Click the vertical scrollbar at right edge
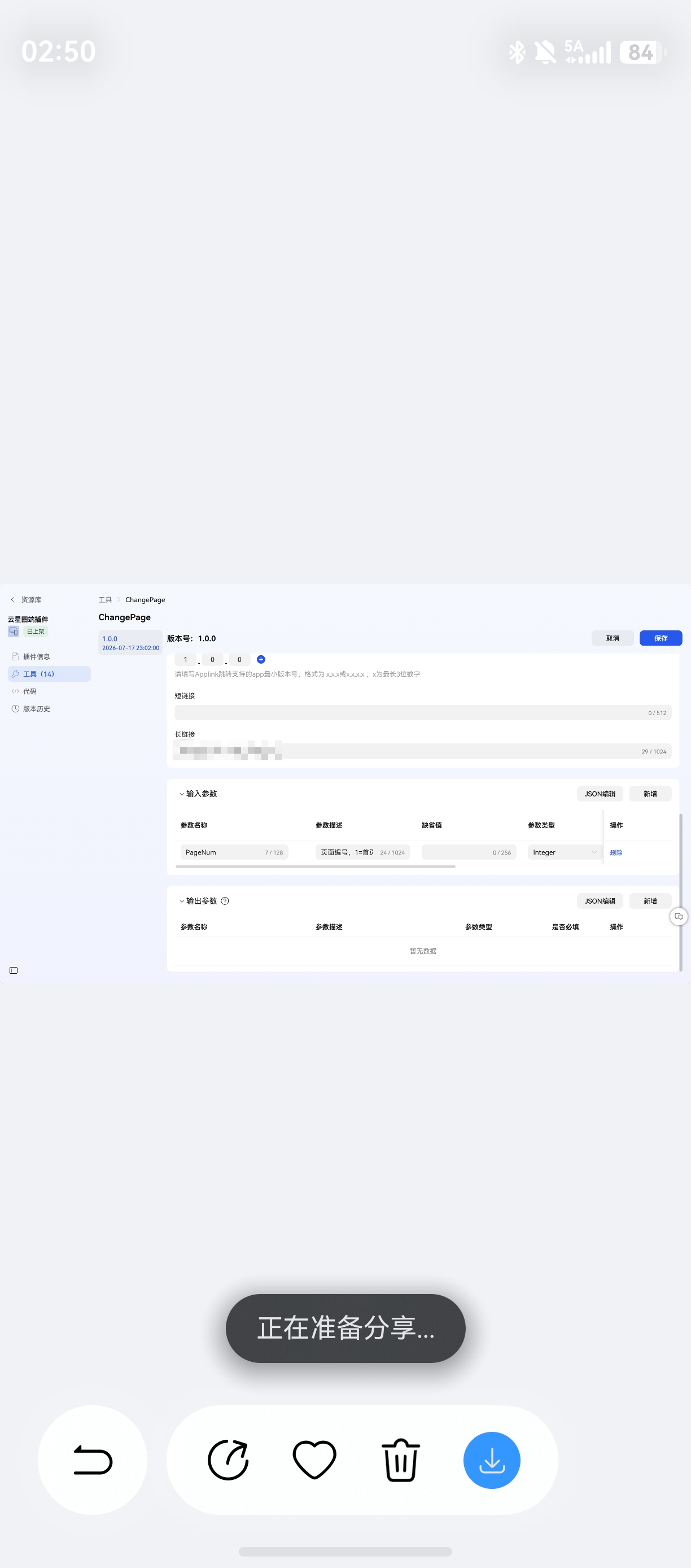The height and width of the screenshot is (1568, 691). click(x=681, y=892)
